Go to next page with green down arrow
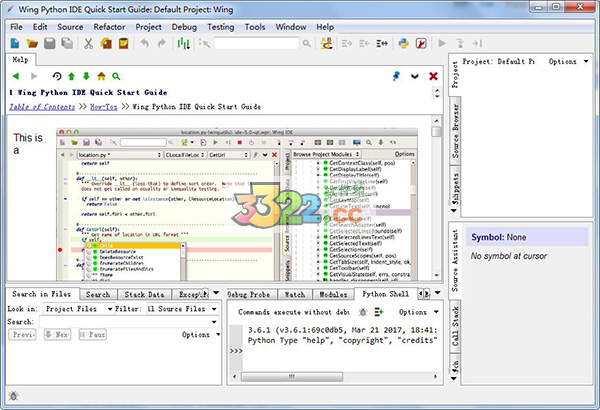This screenshot has height=410, width=600. (x=86, y=76)
